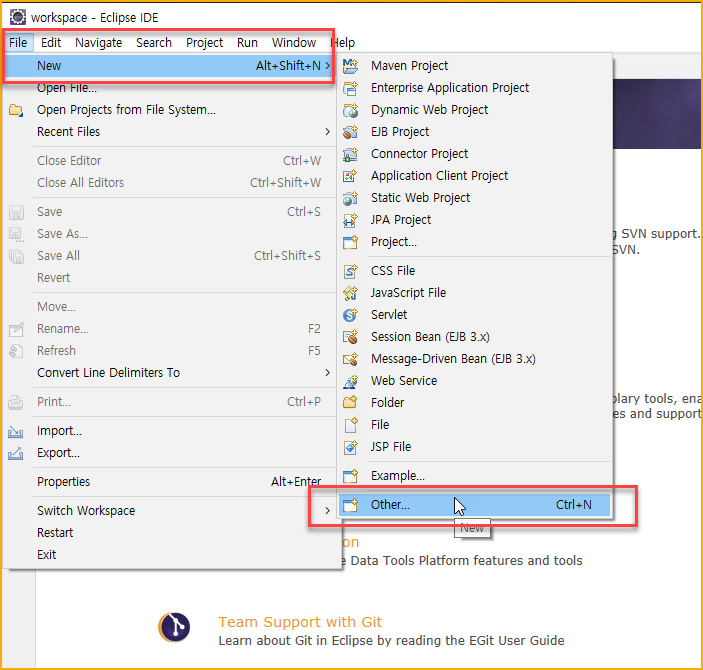703x670 pixels.
Task: Click the Connector Project icon
Action: (x=350, y=154)
